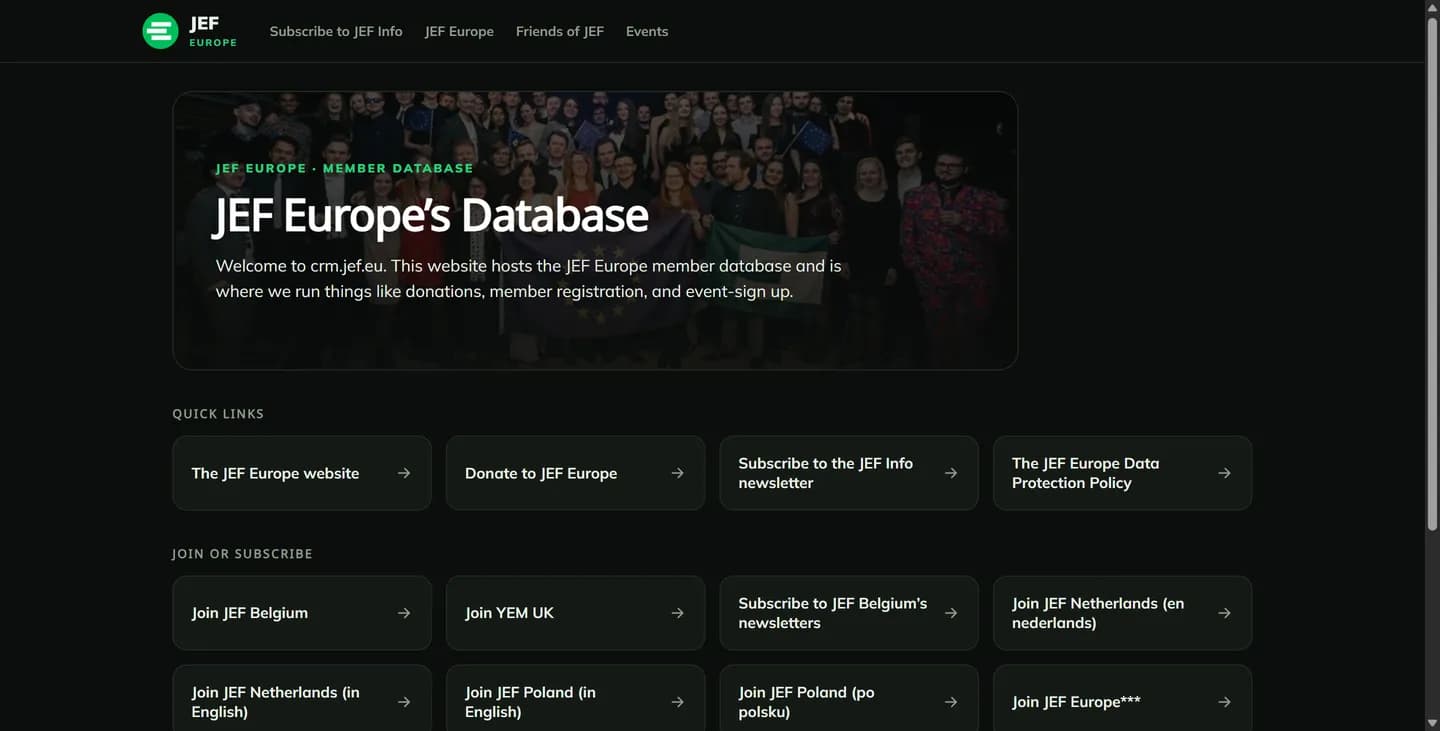Click arrow on Join JEF Netherlands (in English)
Viewport: 1440px width, 731px height.
pyautogui.click(x=404, y=702)
